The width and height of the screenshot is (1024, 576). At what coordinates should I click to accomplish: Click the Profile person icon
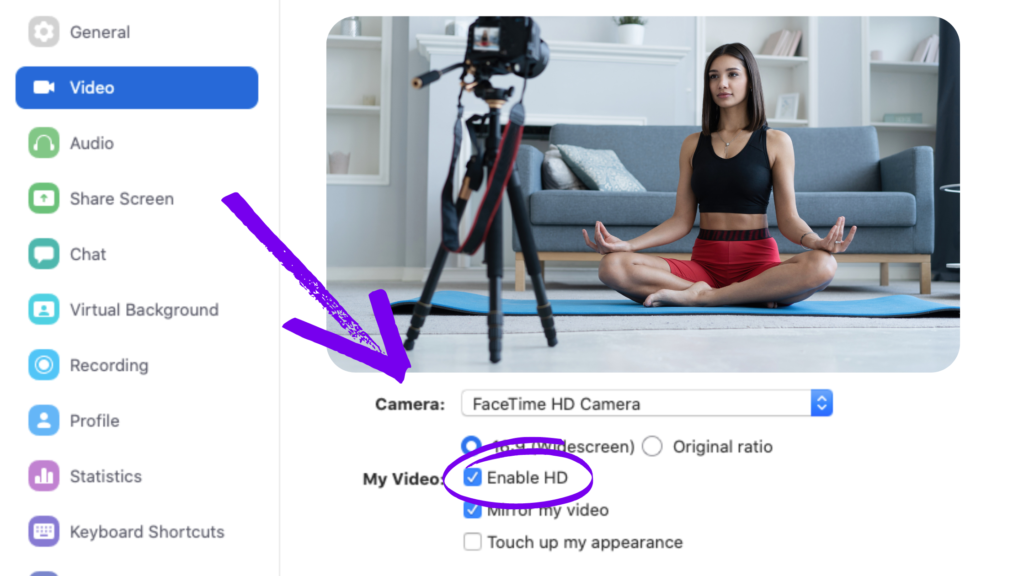pos(44,420)
